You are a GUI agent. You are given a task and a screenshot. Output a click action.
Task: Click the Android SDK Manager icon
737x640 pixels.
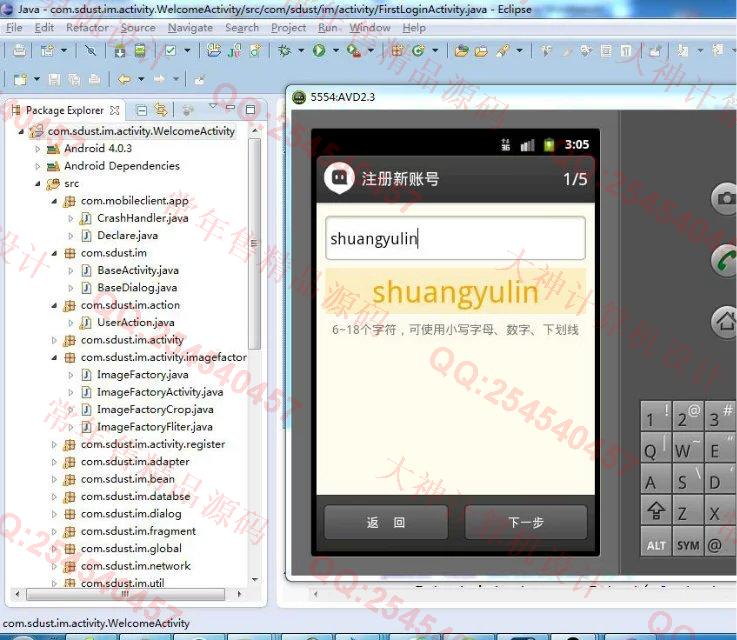click(120, 50)
